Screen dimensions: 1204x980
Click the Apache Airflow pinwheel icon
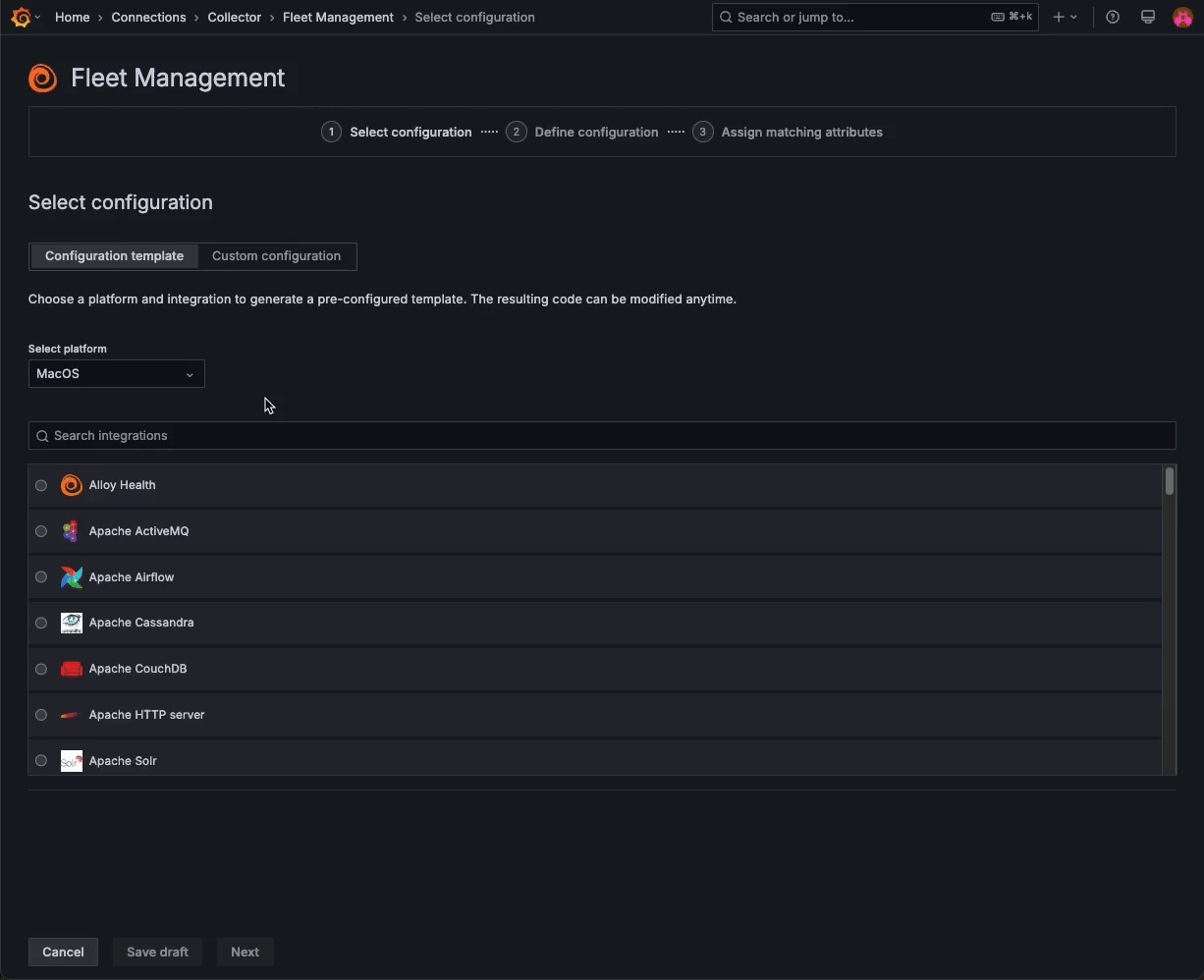point(71,576)
